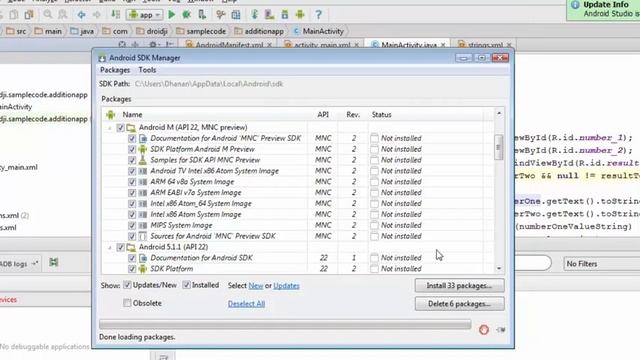Screen dimensions: 640x360
Task: Click the Make Project icon
Action: point(116,15)
